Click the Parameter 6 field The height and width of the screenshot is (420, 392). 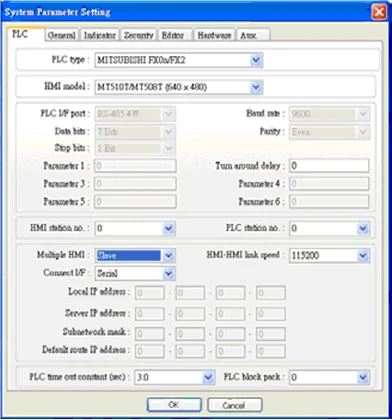(x=329, y=202)
